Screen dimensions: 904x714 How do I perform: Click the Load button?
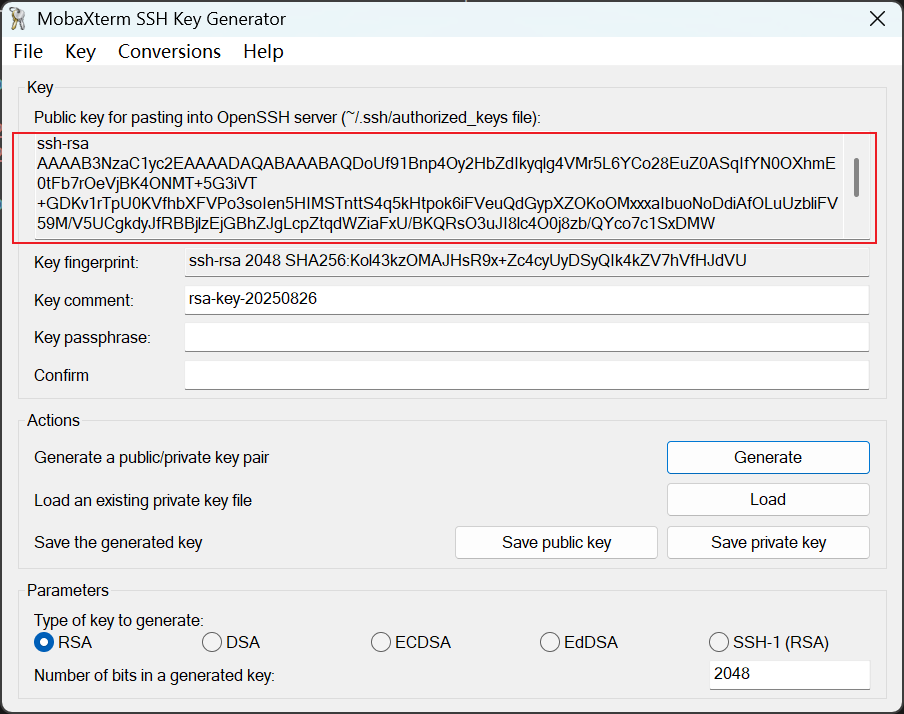(768, 499)
